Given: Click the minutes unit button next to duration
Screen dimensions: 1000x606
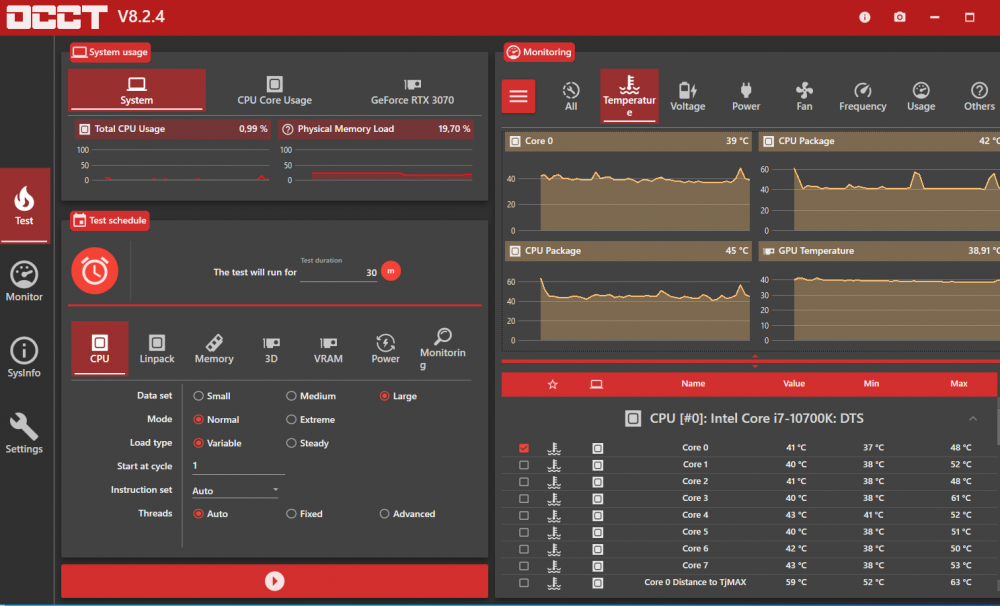Looking at the screenshot, I should point(391,271).
